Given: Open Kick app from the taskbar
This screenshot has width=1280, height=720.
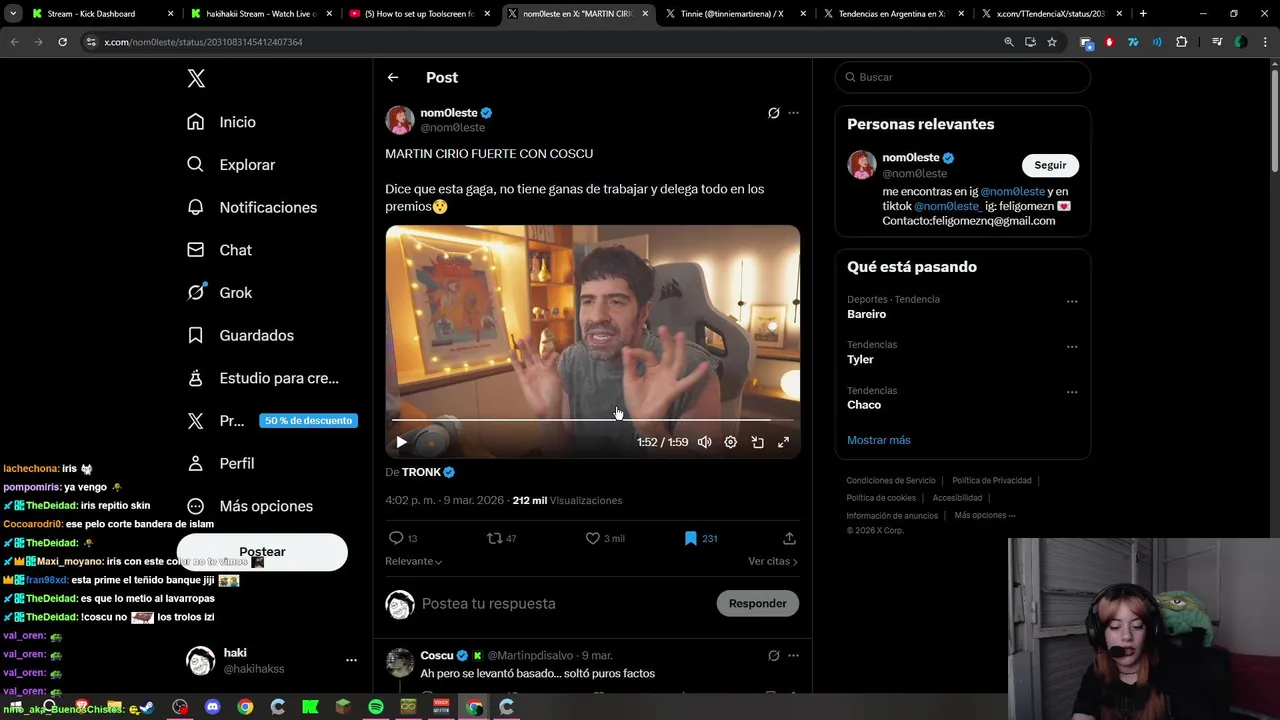Looking at the screenshot, I should click(x=311, y=707).
